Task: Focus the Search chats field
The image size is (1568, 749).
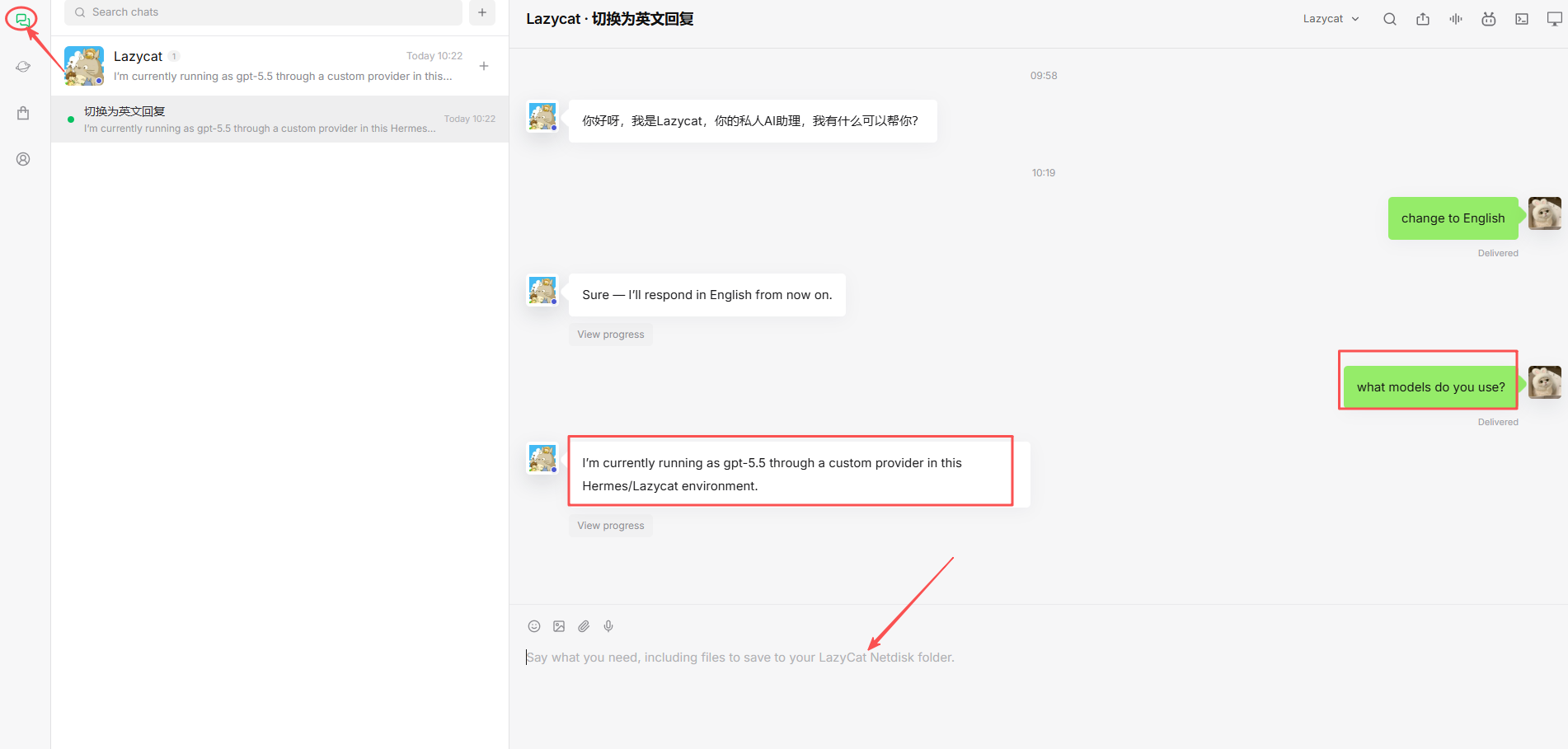Action: pos(263,12)
